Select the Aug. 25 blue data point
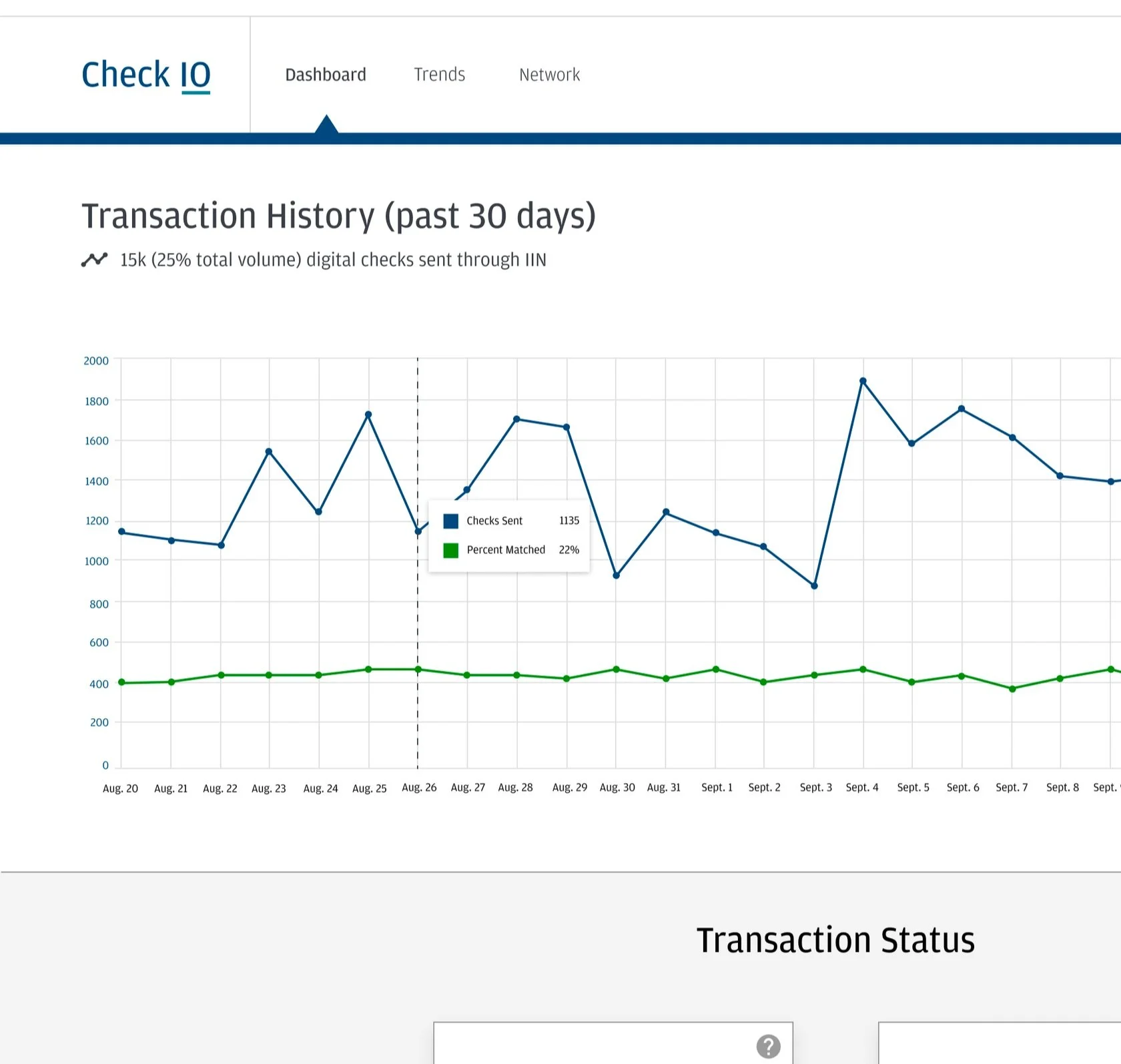The image size is (1121, 1064). point(368,415)
